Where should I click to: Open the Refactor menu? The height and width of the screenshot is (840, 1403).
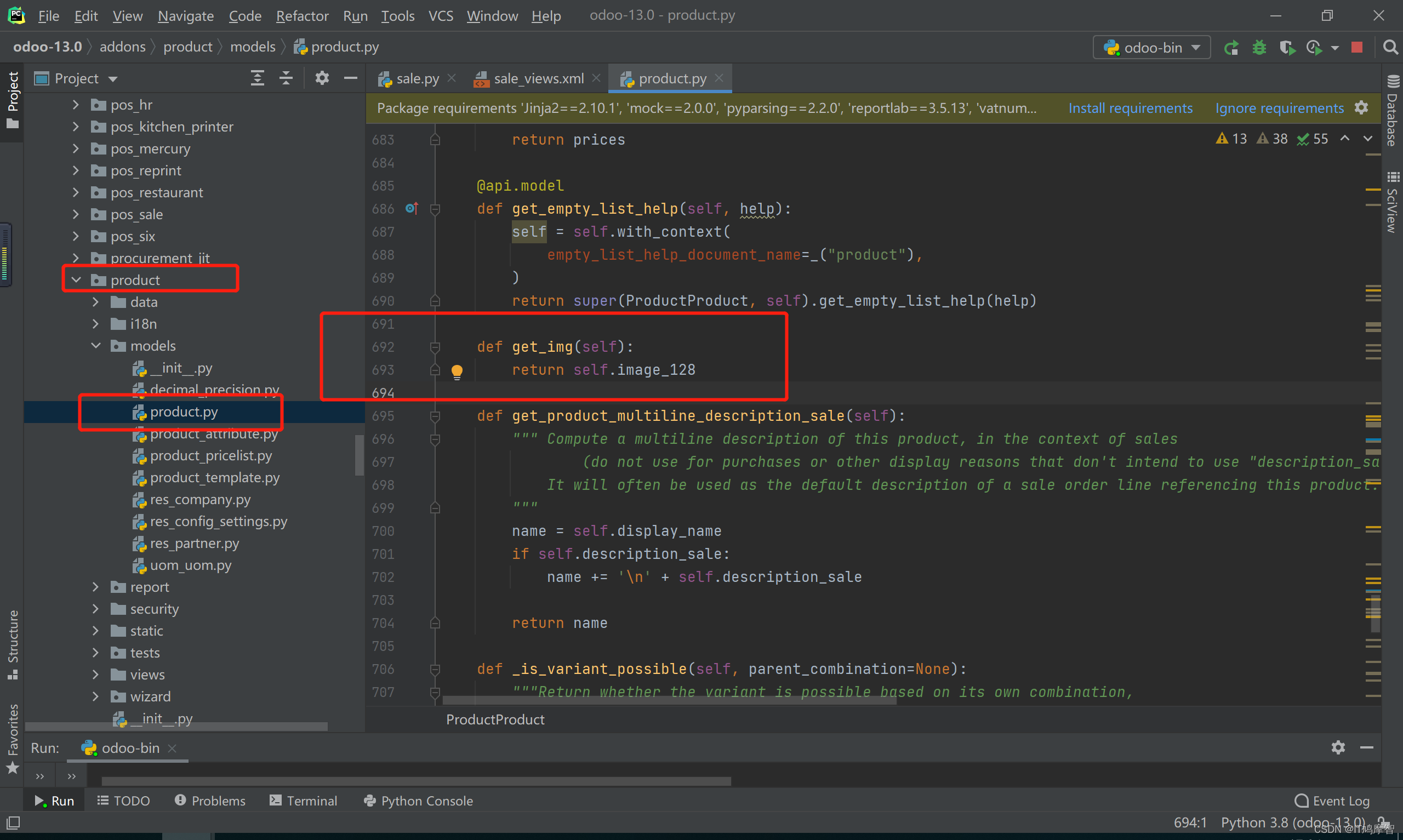(301, 16)
